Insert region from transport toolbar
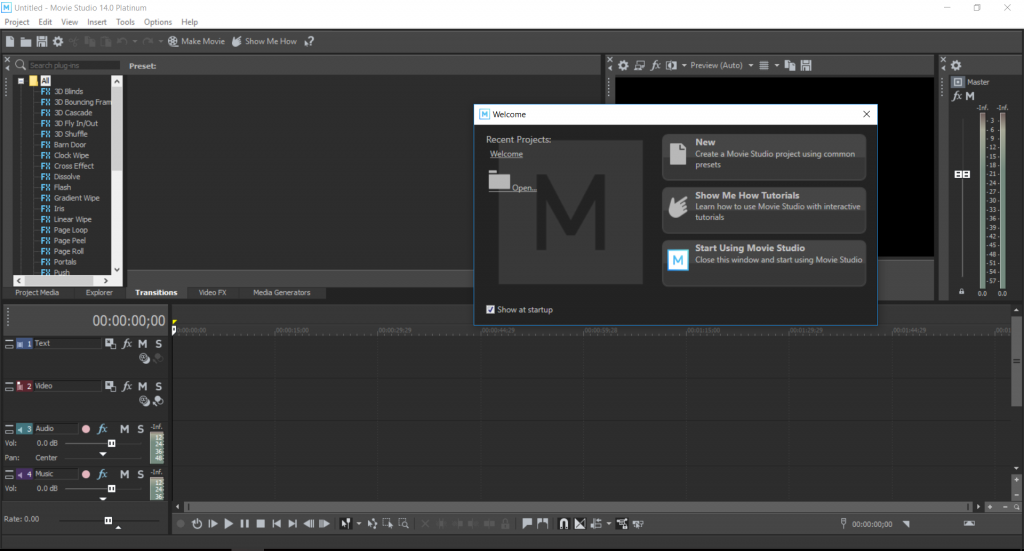This screenshot has width=1024, height=551. point(543,524)
